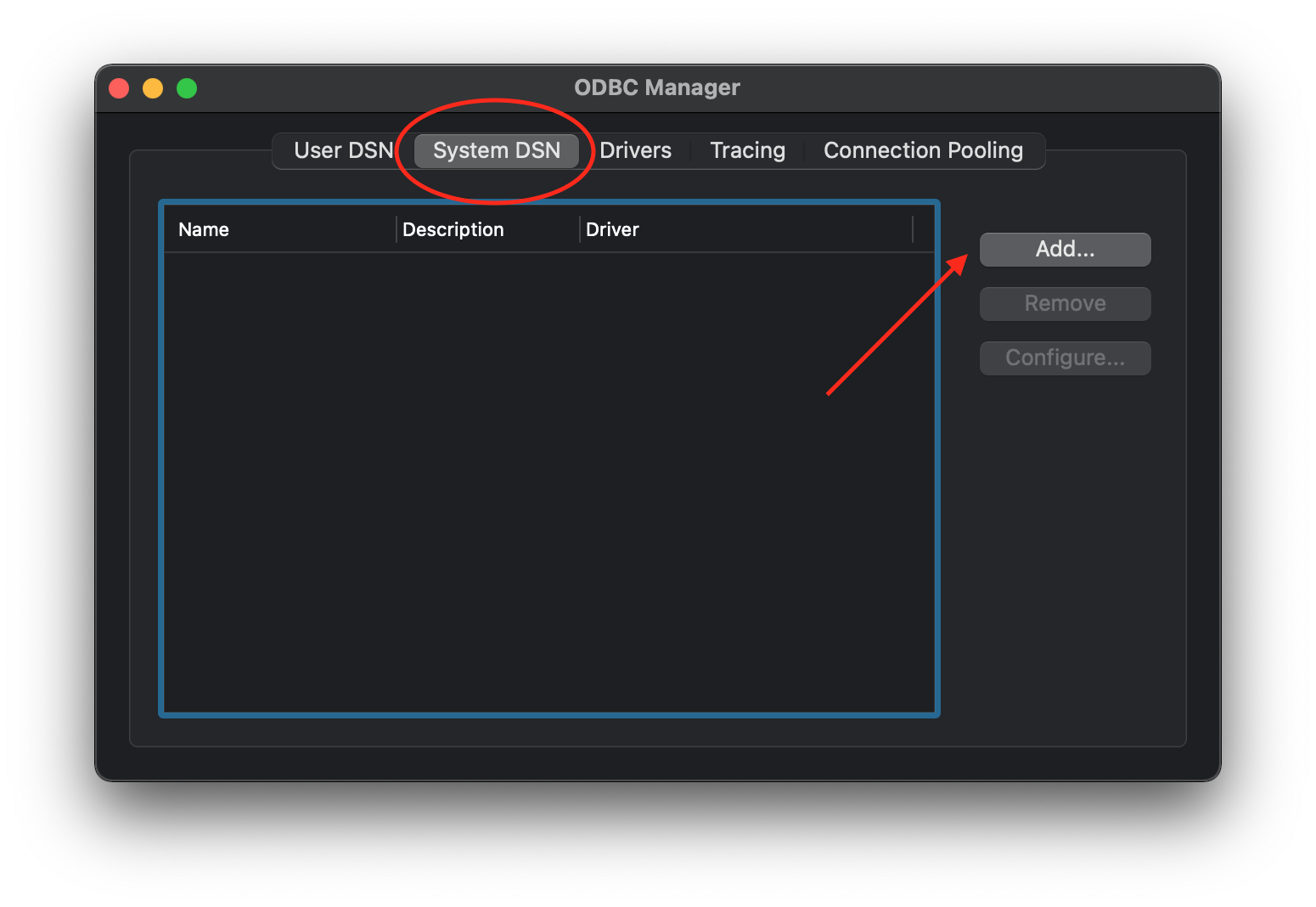Switch to the User DSN tab

(343, 150)
